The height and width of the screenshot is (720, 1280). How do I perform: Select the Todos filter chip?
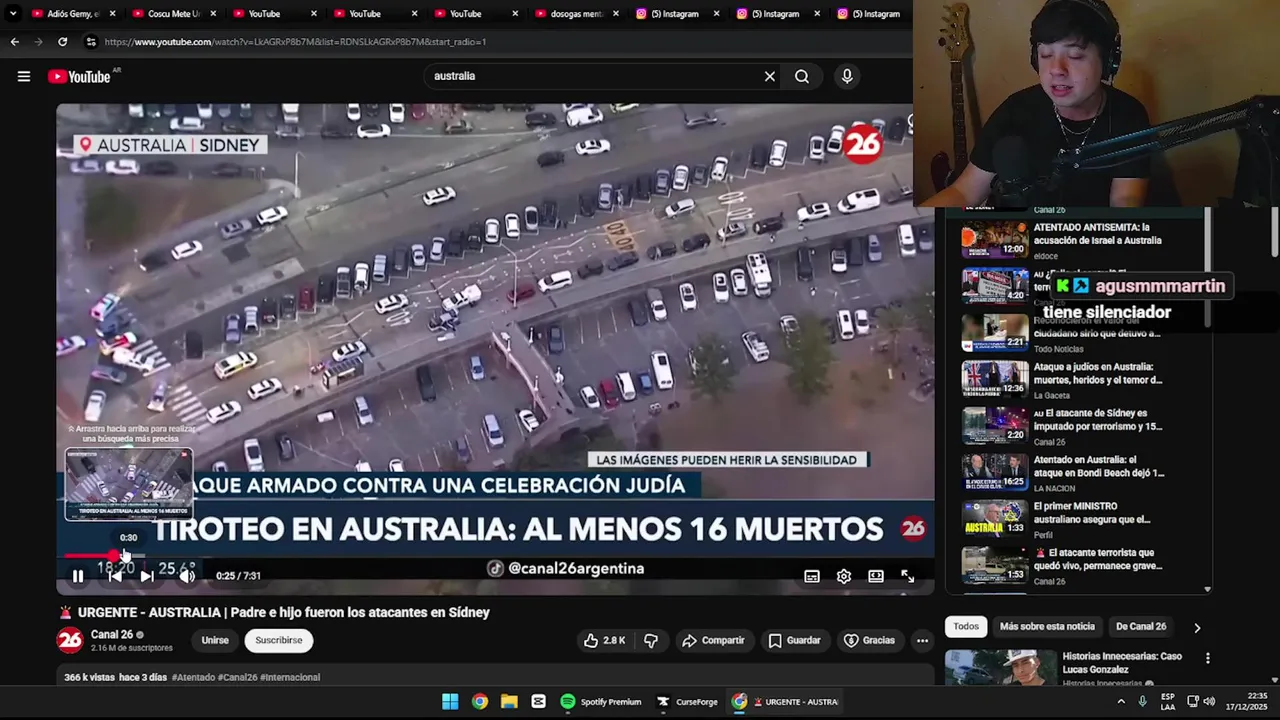click(x=966, y=626)
